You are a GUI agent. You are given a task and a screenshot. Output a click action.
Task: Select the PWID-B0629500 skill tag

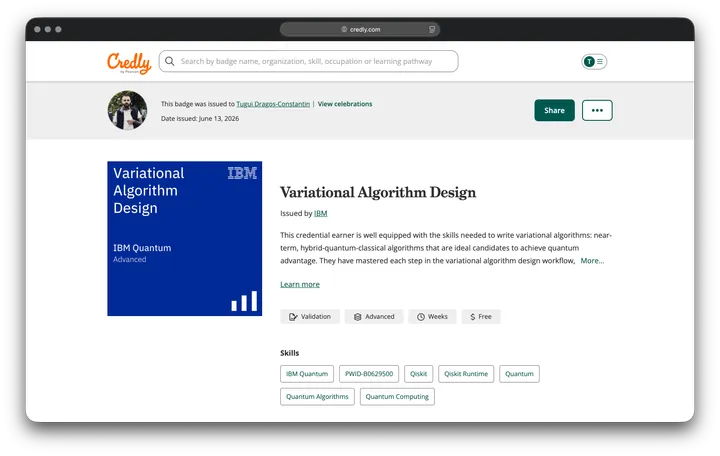pos(369,374)
